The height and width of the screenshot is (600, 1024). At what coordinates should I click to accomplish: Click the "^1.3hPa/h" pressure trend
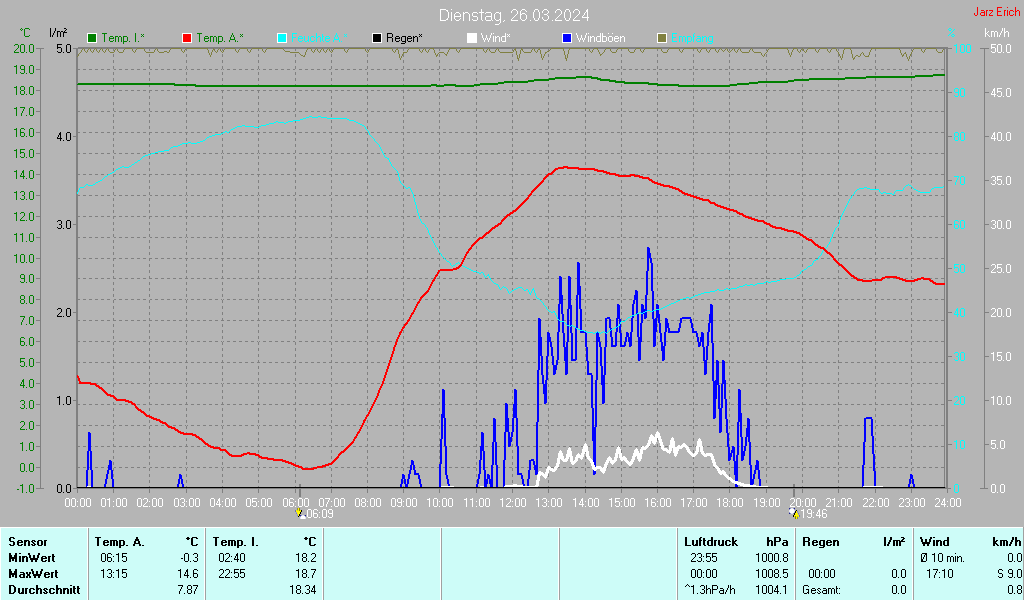pyautogui.click(x=709, y=590)
